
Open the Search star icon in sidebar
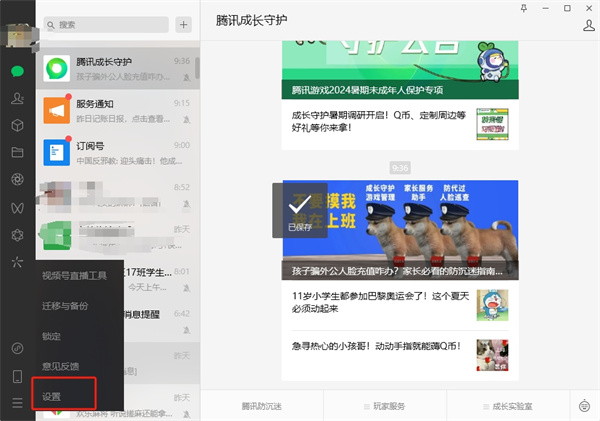pyautogui.click(x=17, y=262)
